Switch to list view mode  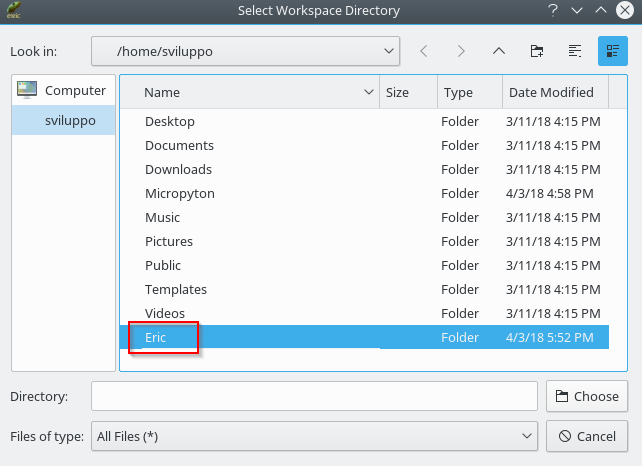tap(575, 51)
